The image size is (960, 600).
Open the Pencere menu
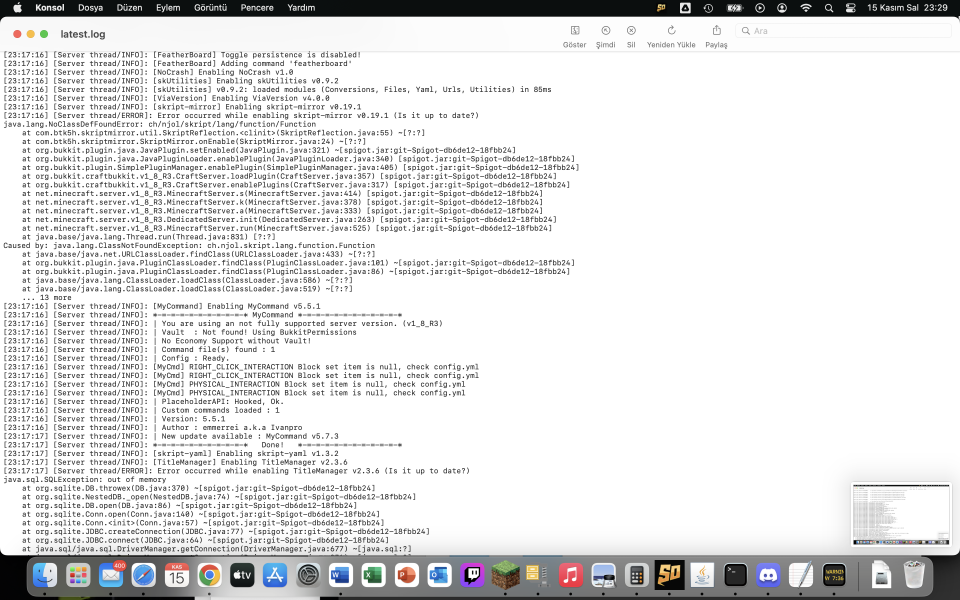click(257, 8)
